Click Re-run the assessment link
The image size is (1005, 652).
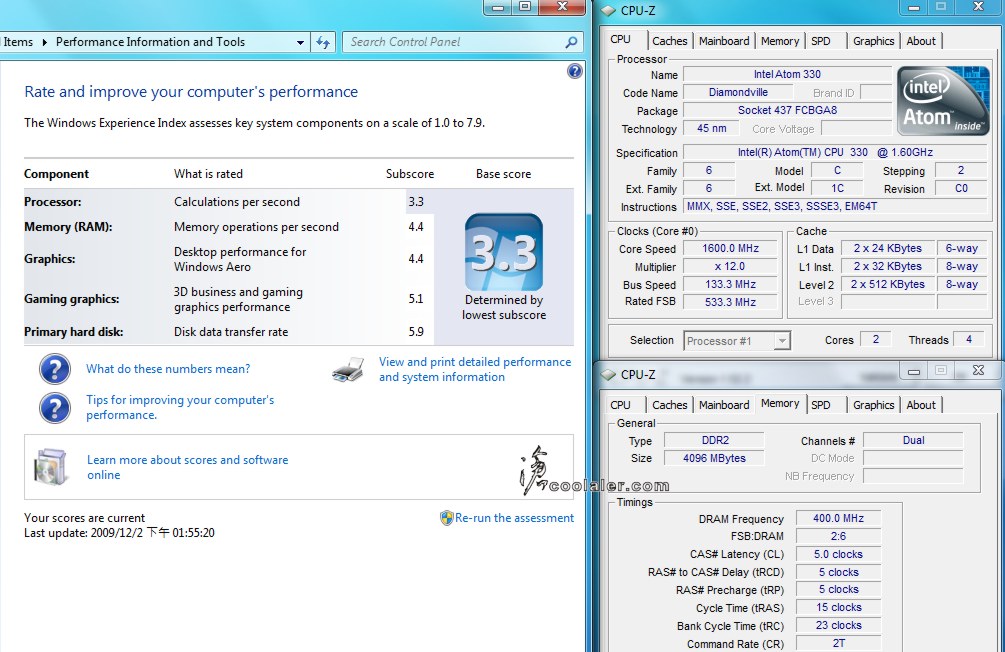click(514, 518)
